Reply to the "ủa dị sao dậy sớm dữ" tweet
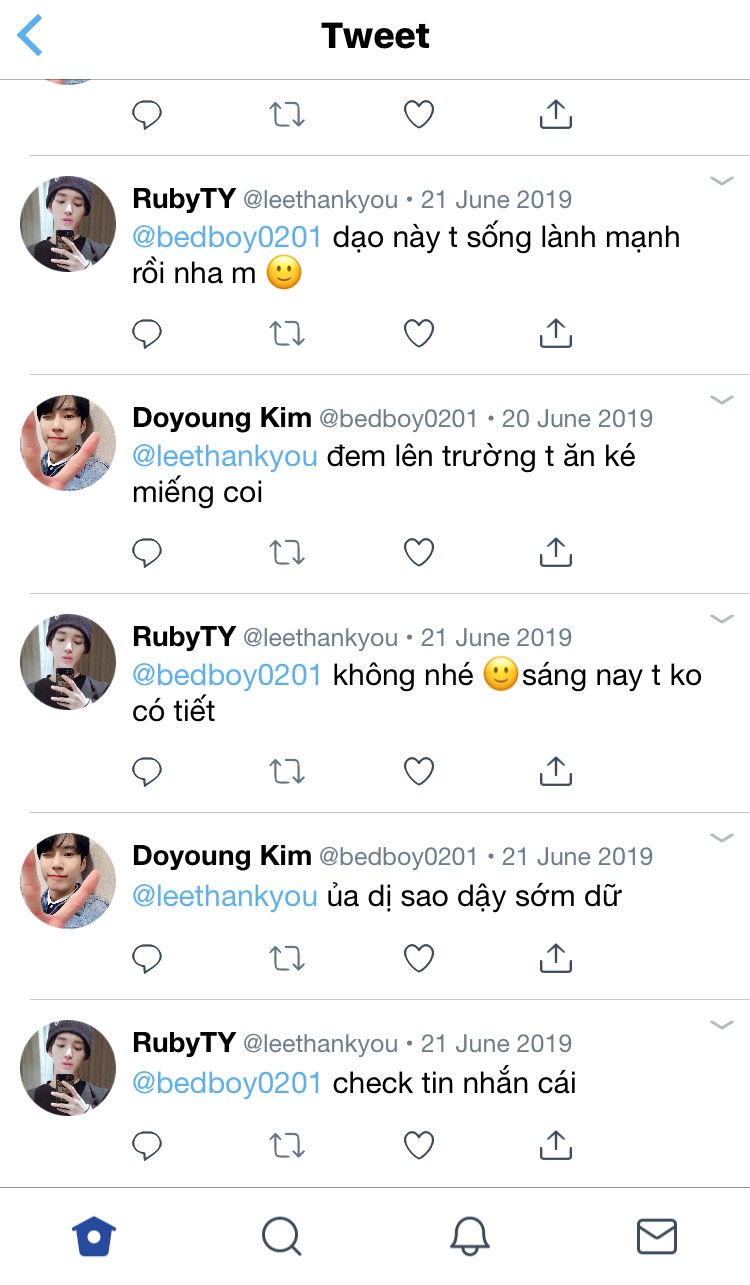The height and width of the screenshot is (1285, 750). pyautogui.click(x=147, y=959)
